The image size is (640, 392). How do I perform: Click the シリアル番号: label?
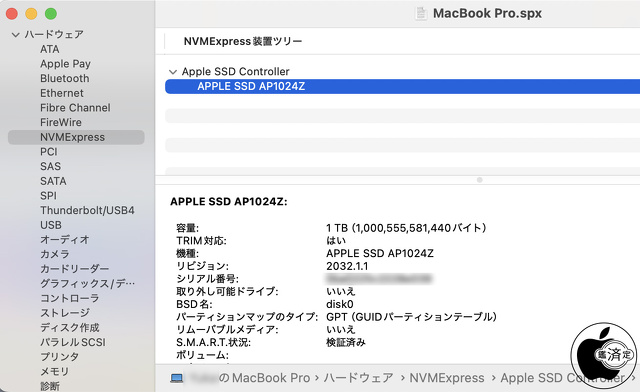[207, 279]
